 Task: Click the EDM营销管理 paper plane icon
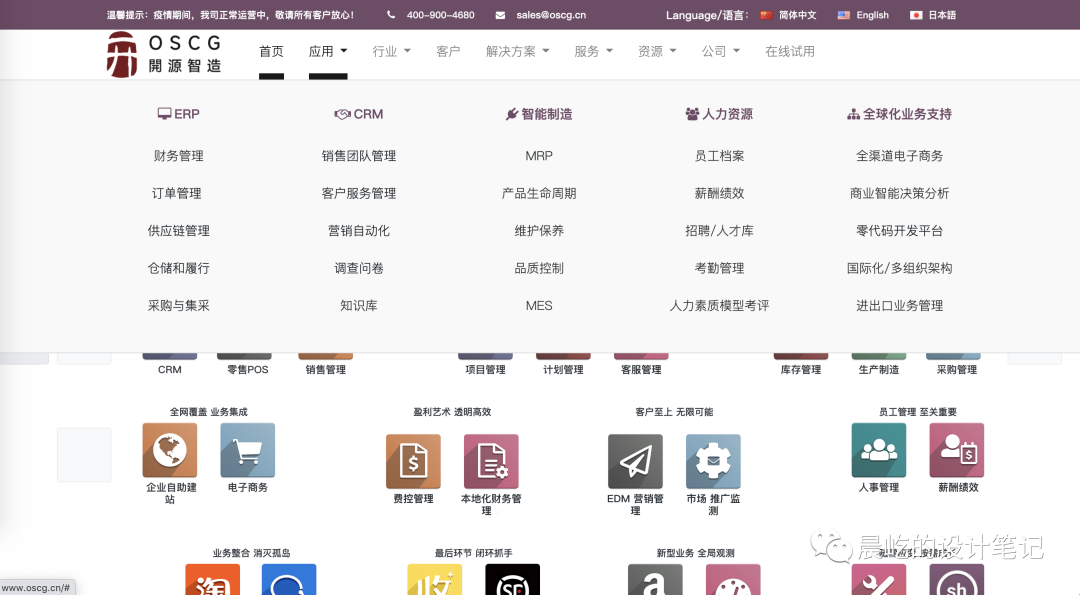(x=635, y=461)
